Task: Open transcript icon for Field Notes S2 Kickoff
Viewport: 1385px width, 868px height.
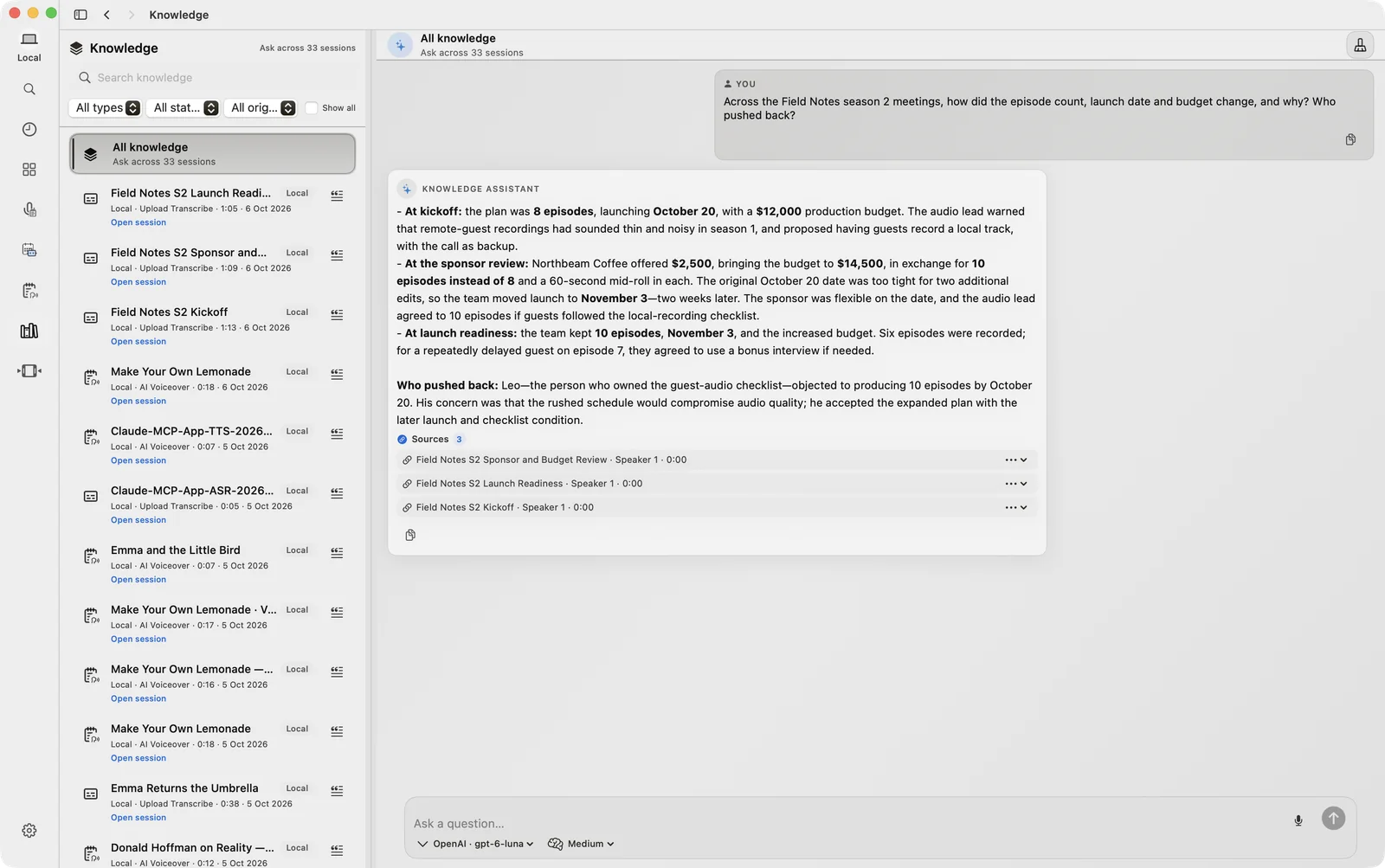Action: point(337,315)
